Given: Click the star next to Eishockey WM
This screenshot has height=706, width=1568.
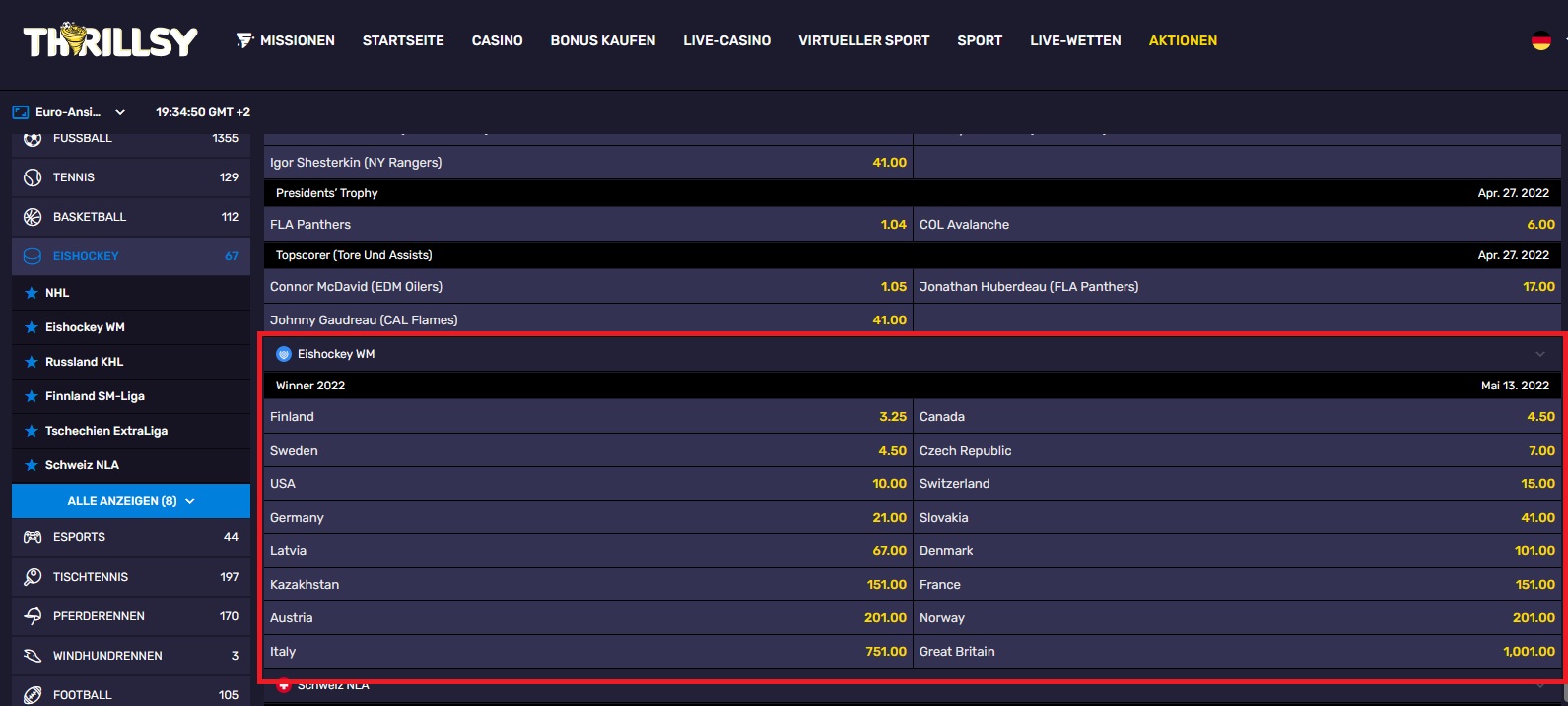Looking at the screenshot, I should pyautogui.click(x=32, y=327).
